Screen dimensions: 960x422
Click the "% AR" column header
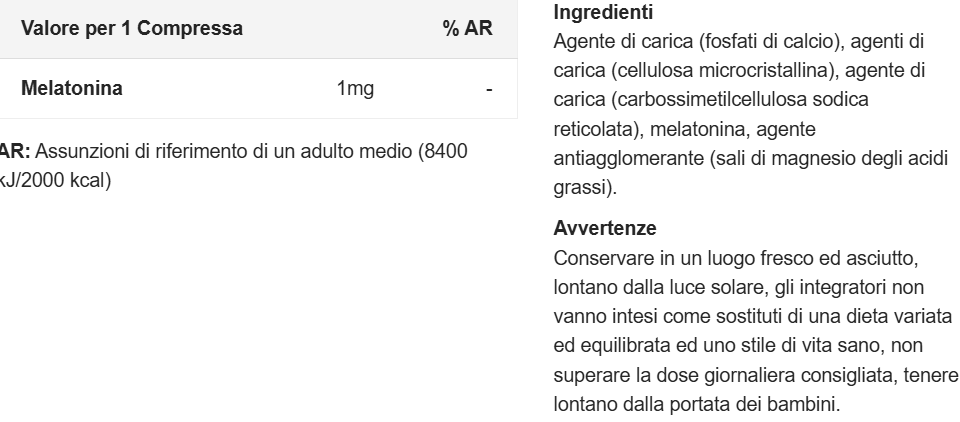[468, 29]
